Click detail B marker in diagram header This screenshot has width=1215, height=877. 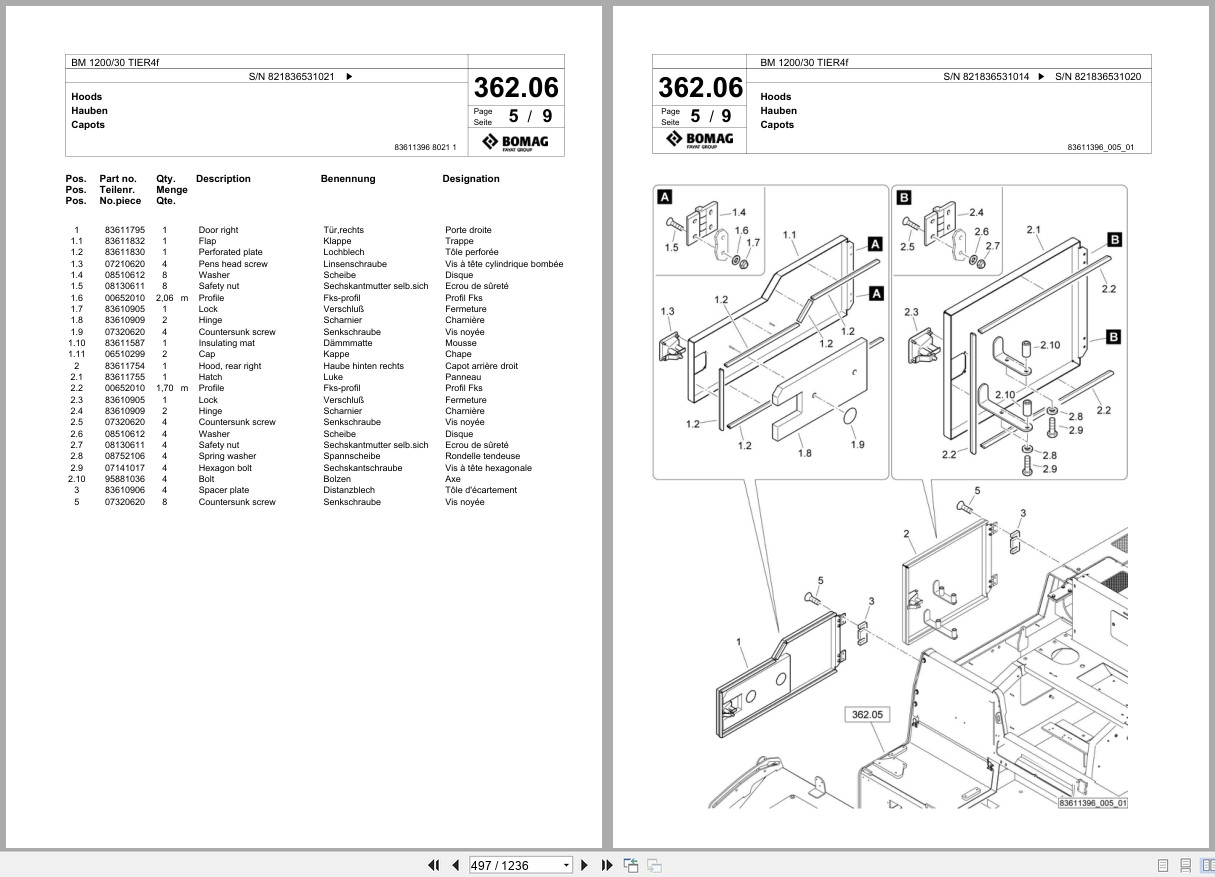pos(904,197)
